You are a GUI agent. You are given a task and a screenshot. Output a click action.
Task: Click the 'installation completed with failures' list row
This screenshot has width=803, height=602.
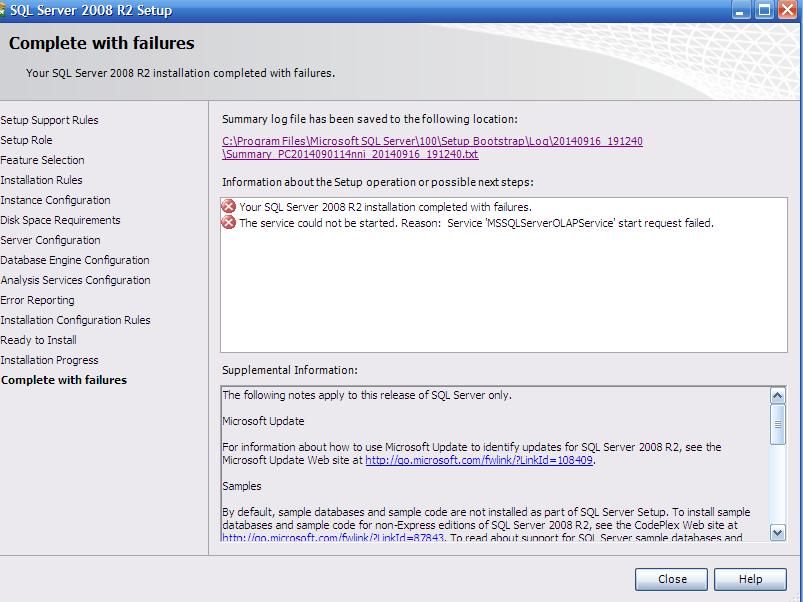(x=385, y=207)
